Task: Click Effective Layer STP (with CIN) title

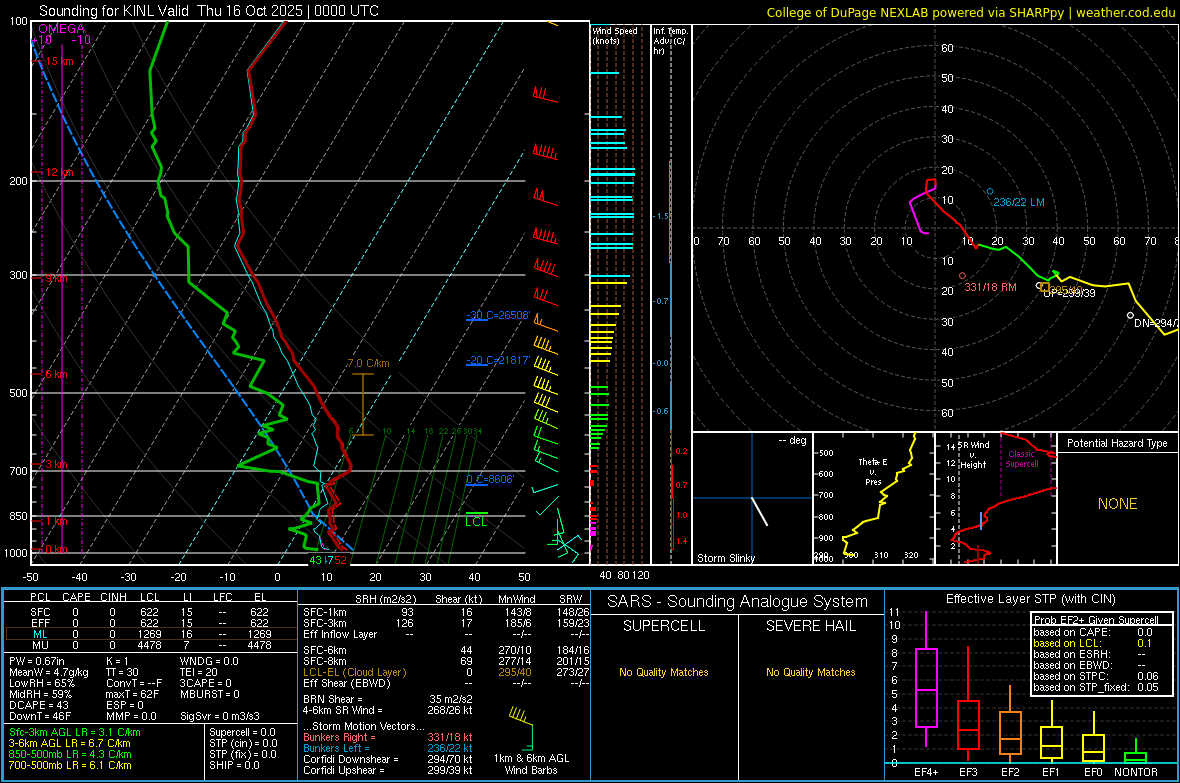Action: pos(1030,599)
